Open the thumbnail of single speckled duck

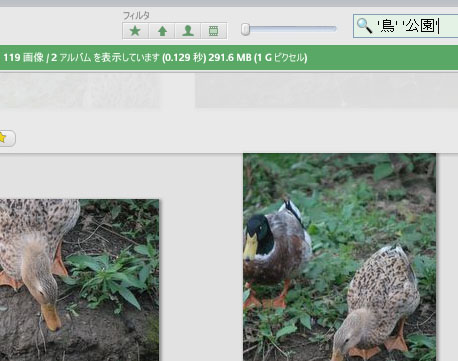pyautogui.click(x=79, y=280)
